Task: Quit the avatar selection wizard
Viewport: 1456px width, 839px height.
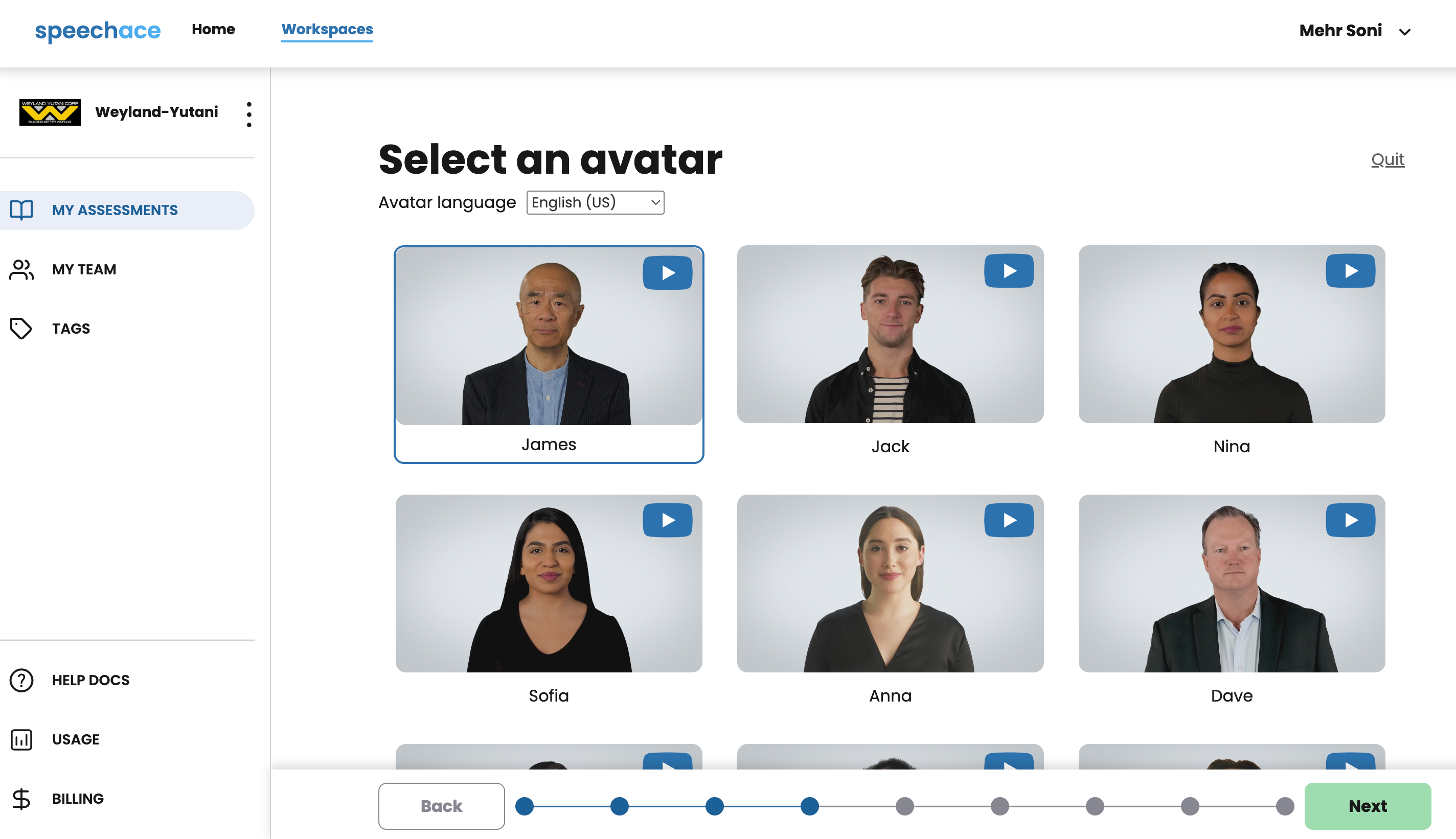Action: 1387,159
